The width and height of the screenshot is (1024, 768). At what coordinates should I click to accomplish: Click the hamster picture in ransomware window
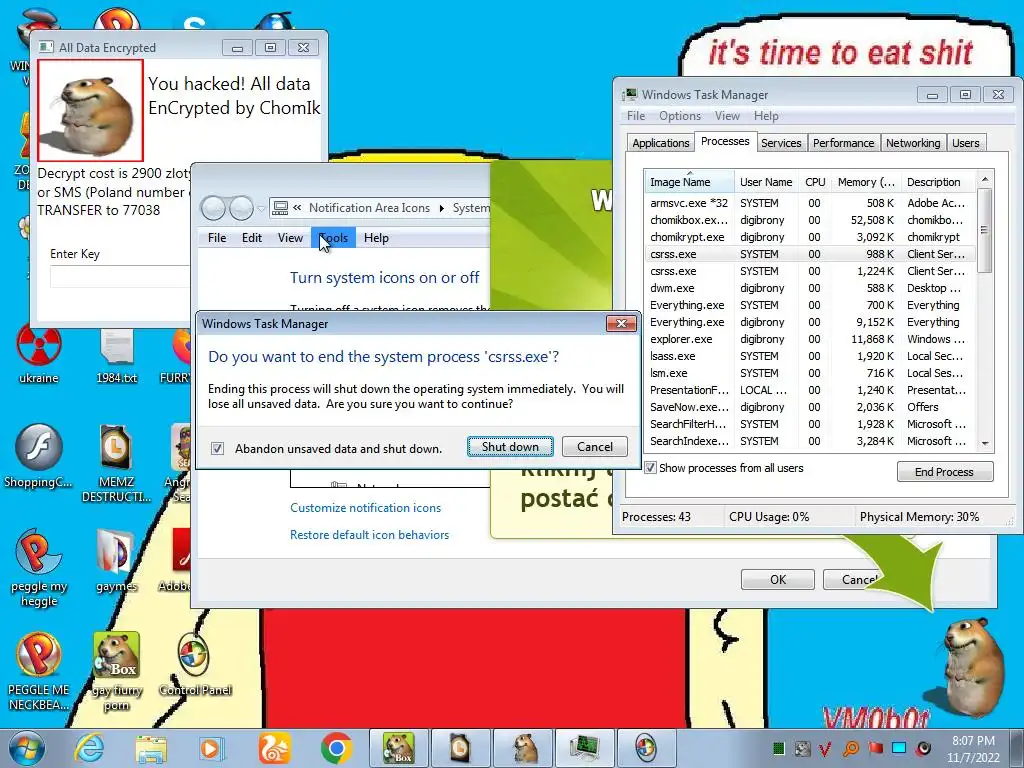point(90,110)
